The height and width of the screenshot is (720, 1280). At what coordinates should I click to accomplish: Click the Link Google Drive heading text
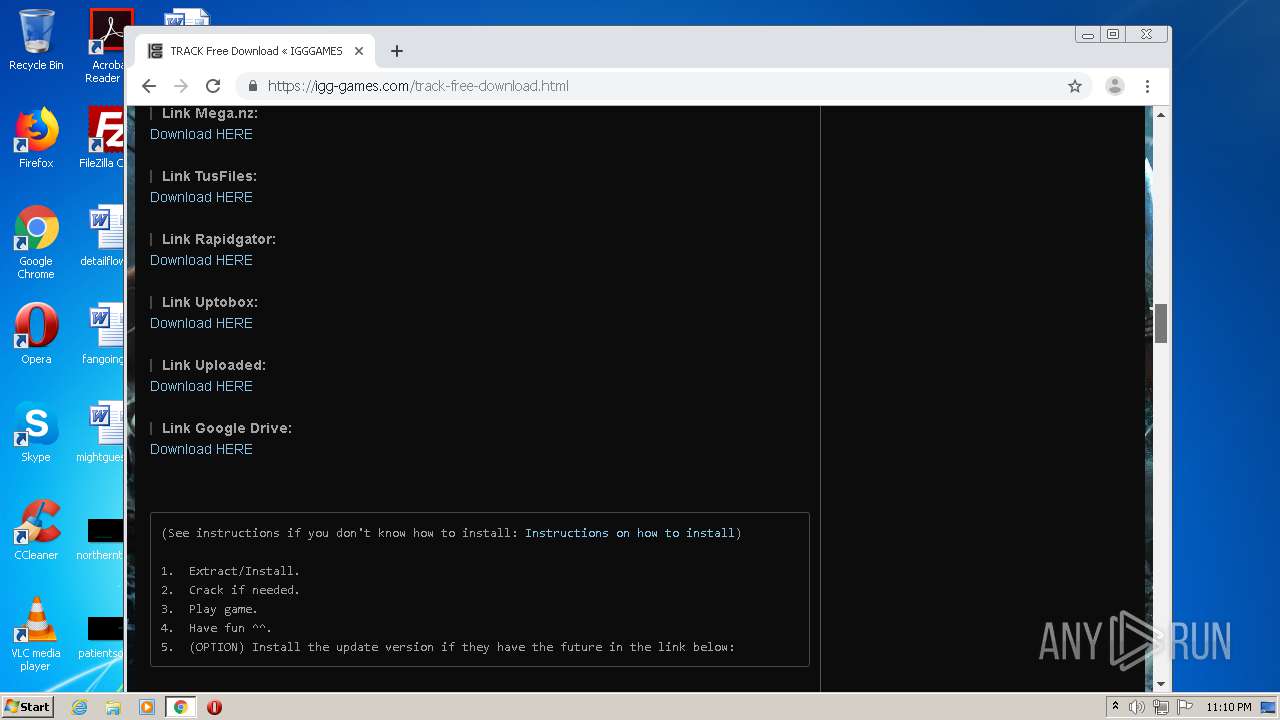point(227,428)
